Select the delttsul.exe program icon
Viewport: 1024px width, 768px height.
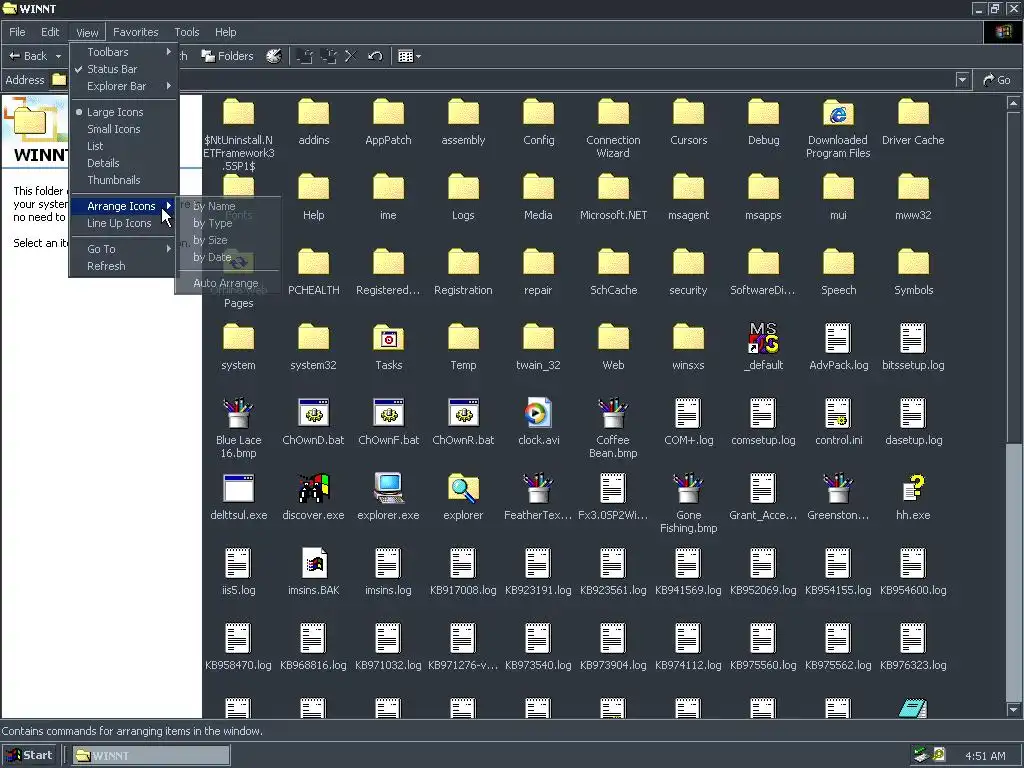[x=238, y=488]
